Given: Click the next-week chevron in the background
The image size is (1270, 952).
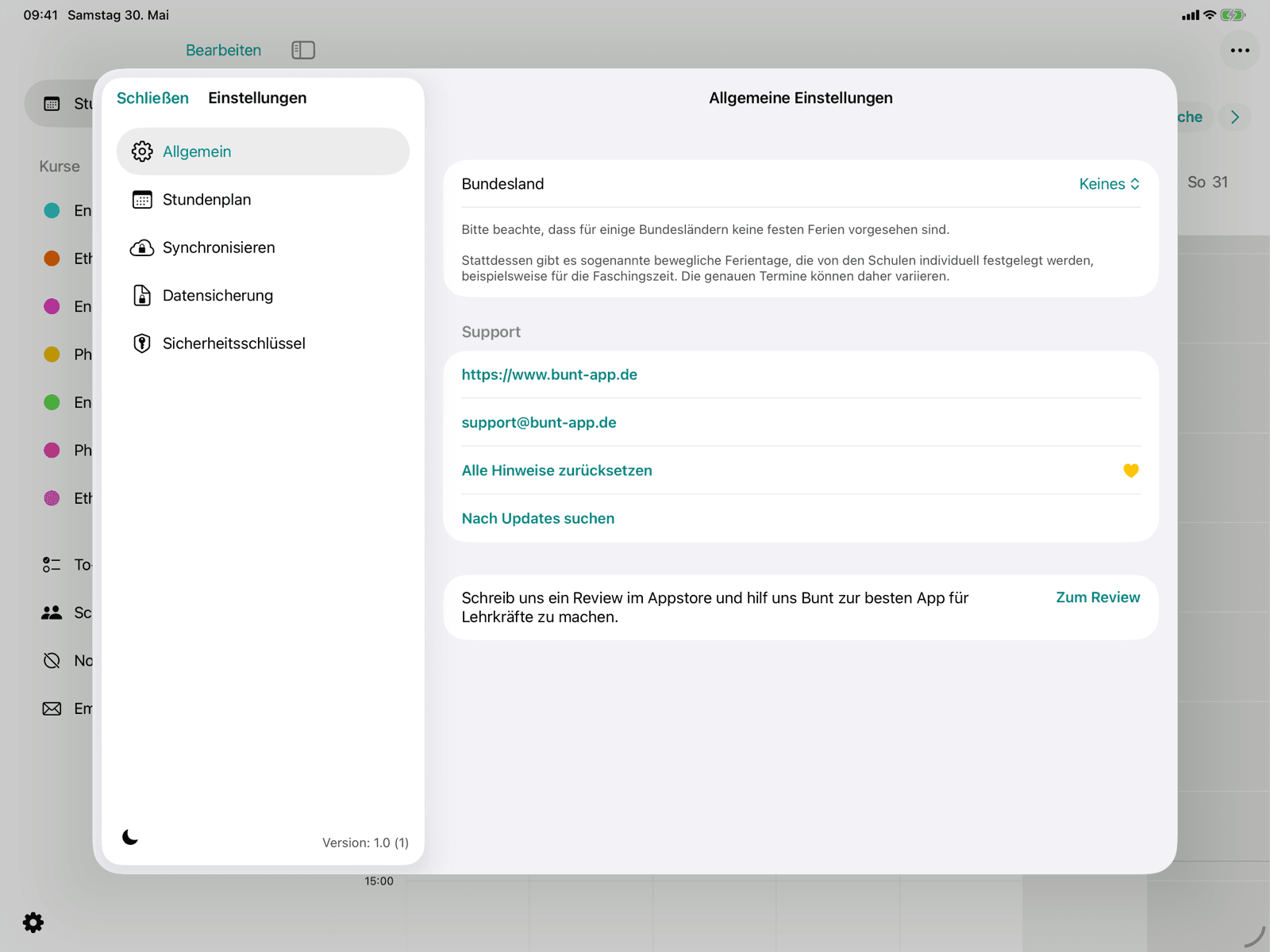Looking at the screenshot, I should coord(1235,117).
